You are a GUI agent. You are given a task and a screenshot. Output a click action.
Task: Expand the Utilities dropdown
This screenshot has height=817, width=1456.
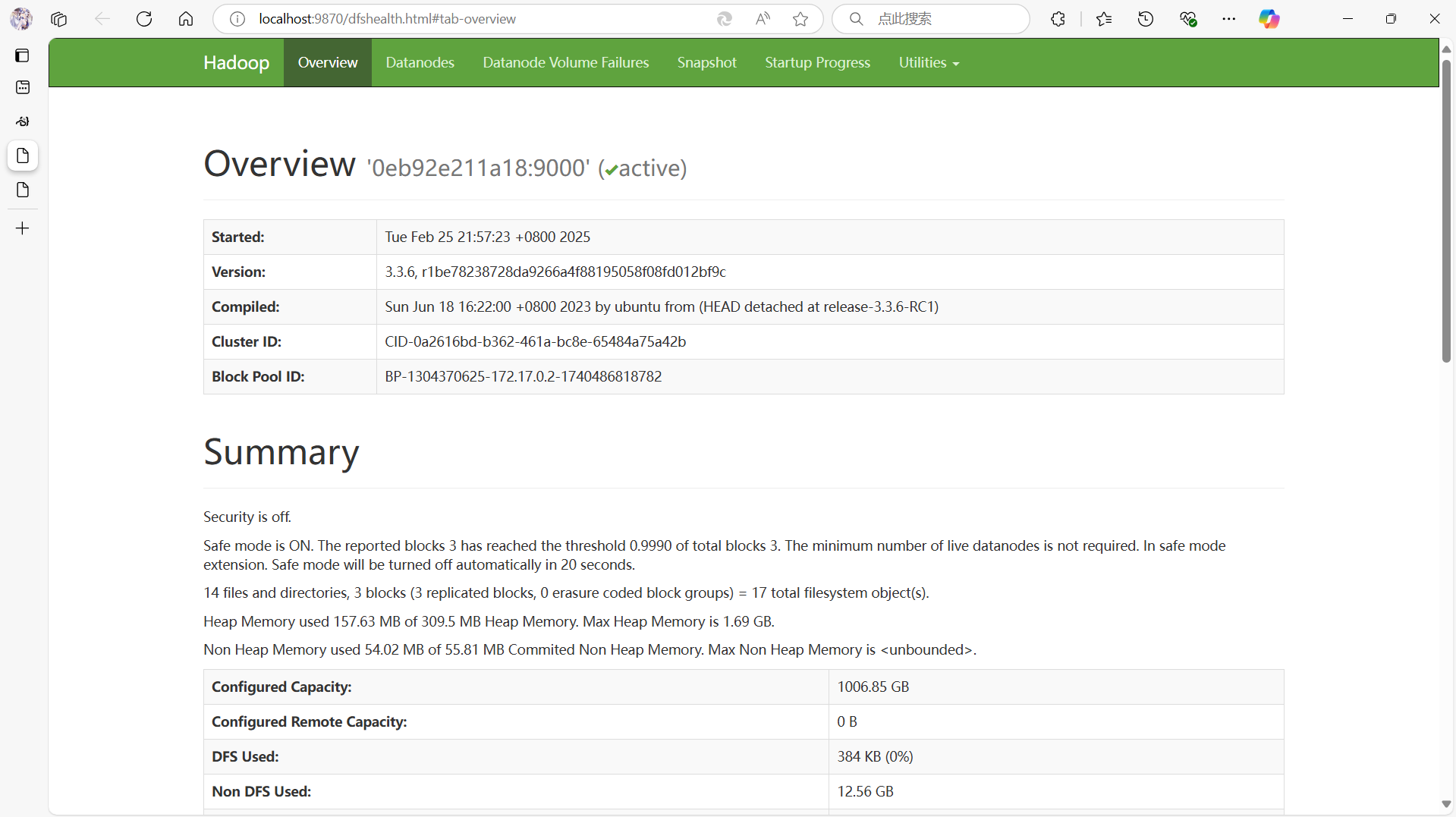coord(929,63)
